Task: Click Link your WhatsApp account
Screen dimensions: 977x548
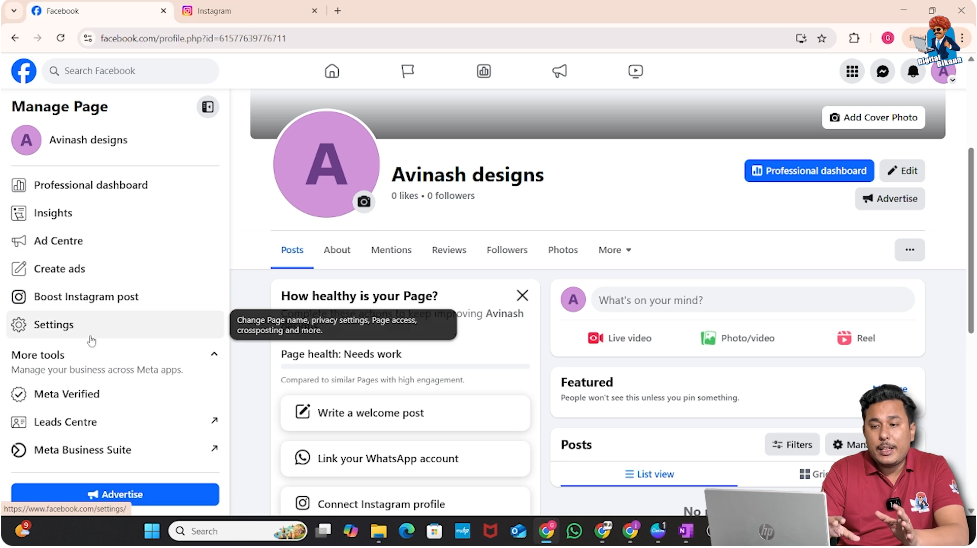Action: (405, 458)
